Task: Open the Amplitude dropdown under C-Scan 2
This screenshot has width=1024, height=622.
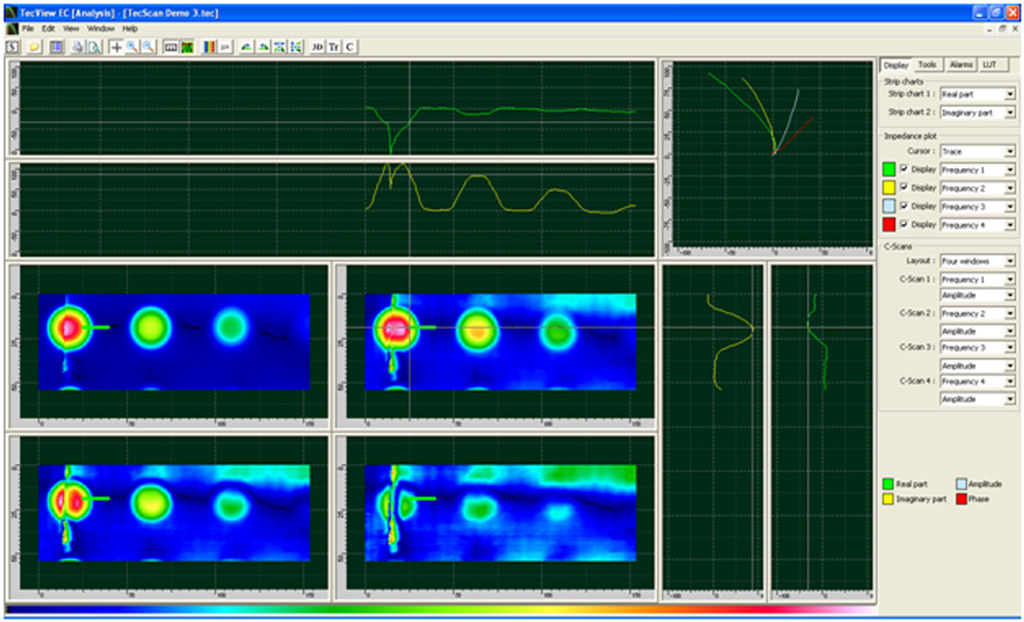Action: pyautogui.click(x=978, y=331)
